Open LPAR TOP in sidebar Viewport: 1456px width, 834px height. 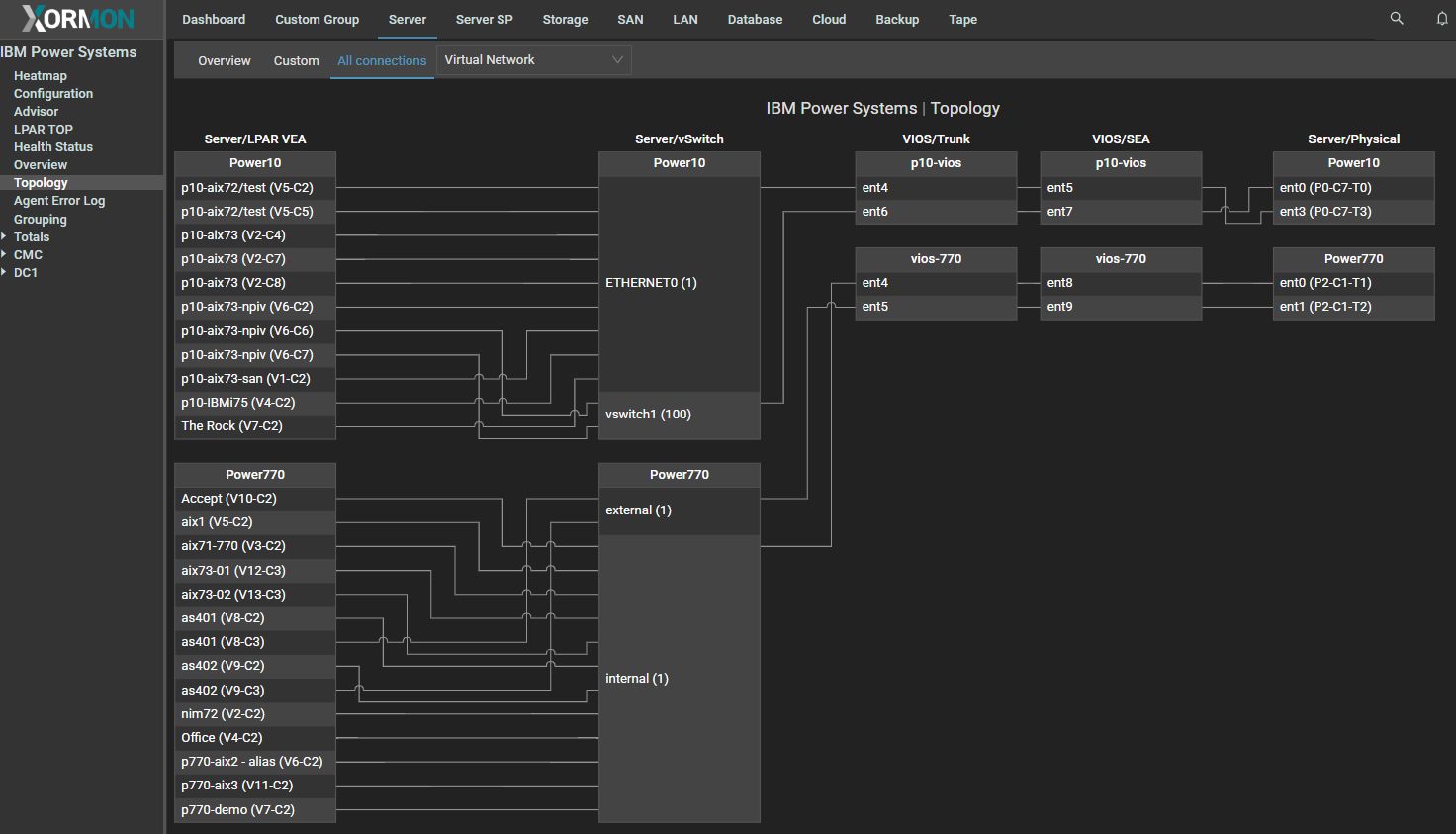click(44, 130)
